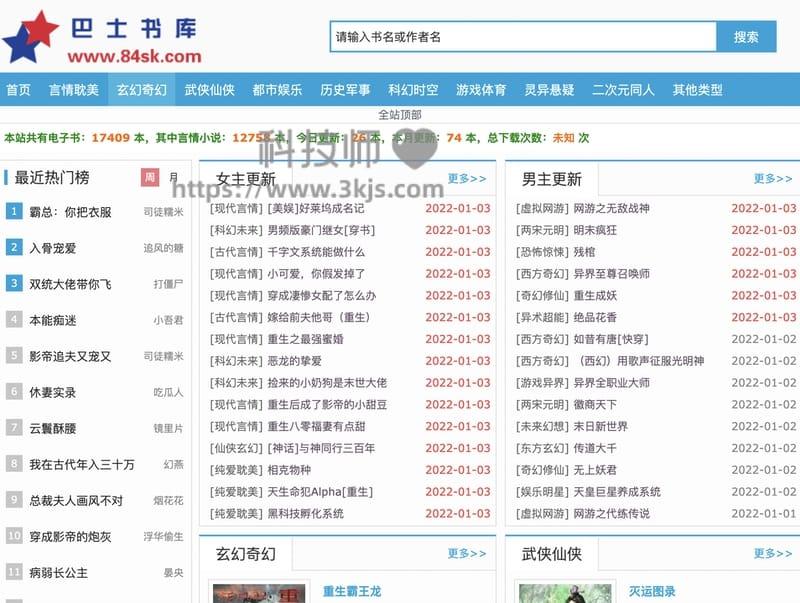Open book [美娱]好莱坞成名记
Image resolution: width=800 pixels, height=603 pixels.
point(316,208)
